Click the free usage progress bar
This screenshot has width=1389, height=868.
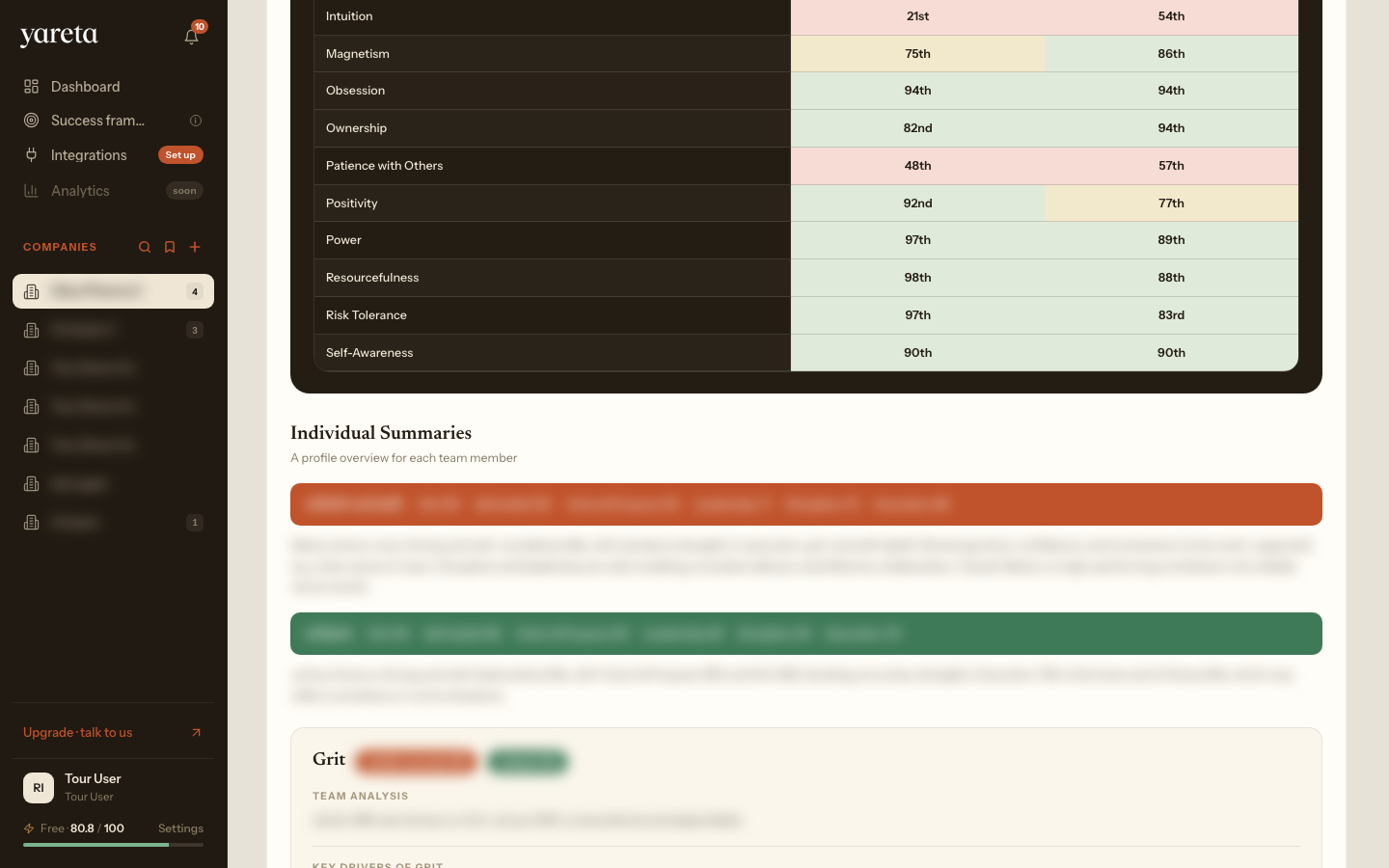[x=113, y=845]
